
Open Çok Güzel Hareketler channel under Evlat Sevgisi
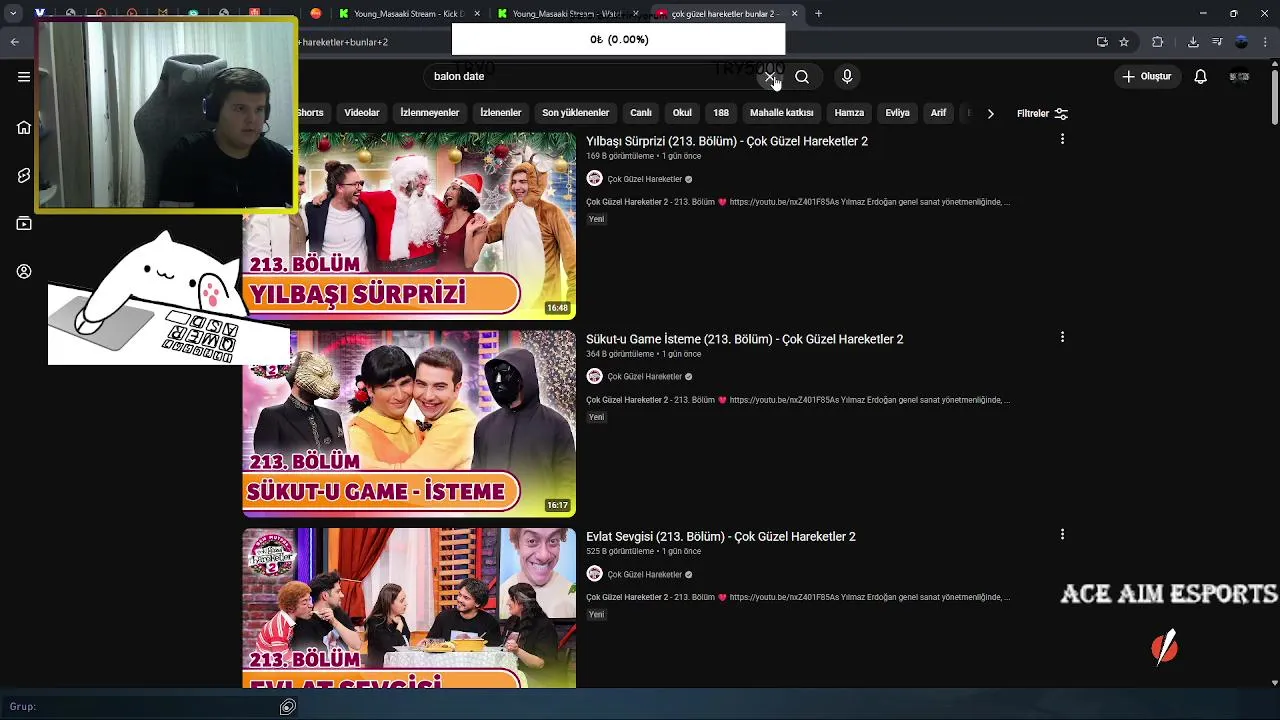point(644,575)
